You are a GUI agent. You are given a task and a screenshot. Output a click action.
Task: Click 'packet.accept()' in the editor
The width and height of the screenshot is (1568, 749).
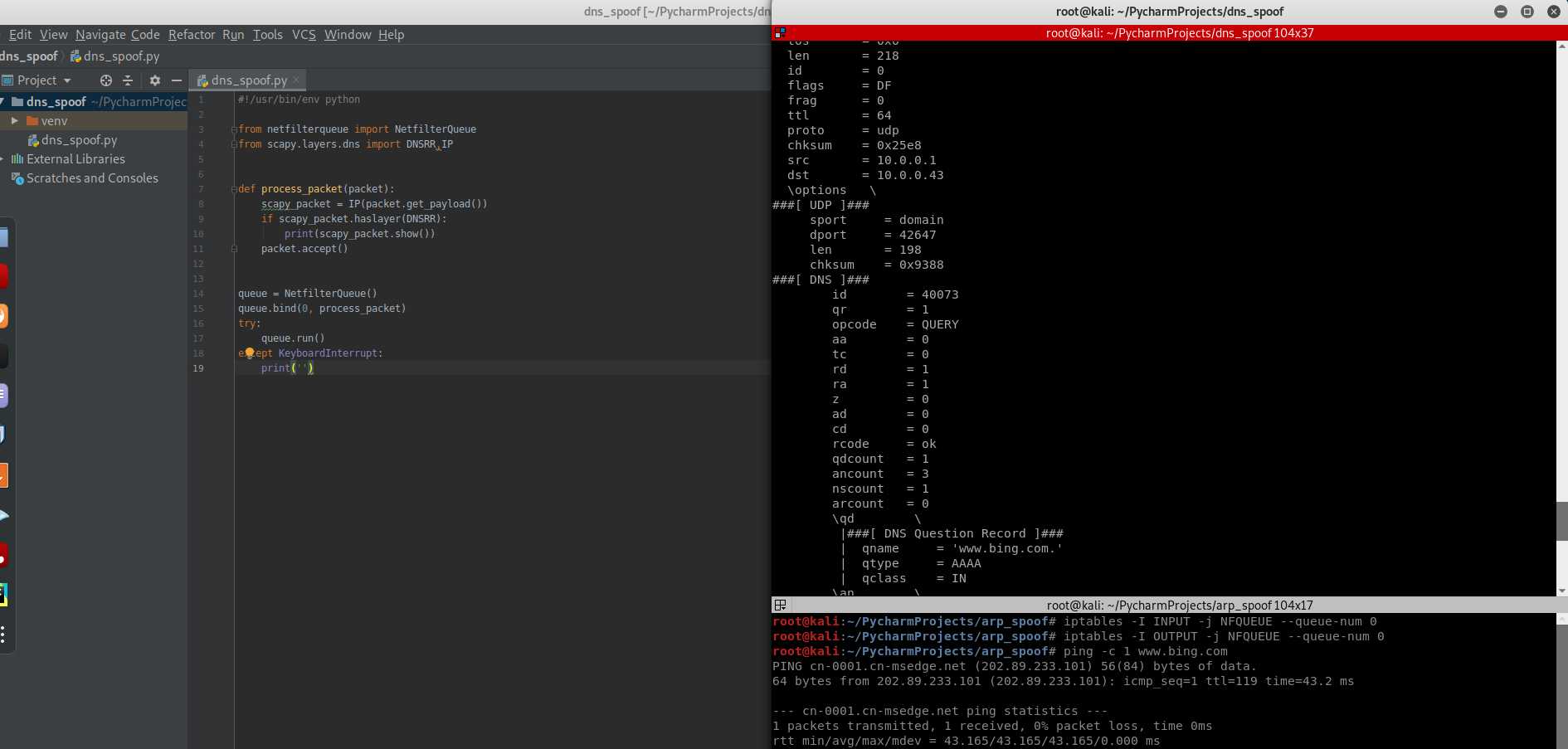tap(304, 249)
